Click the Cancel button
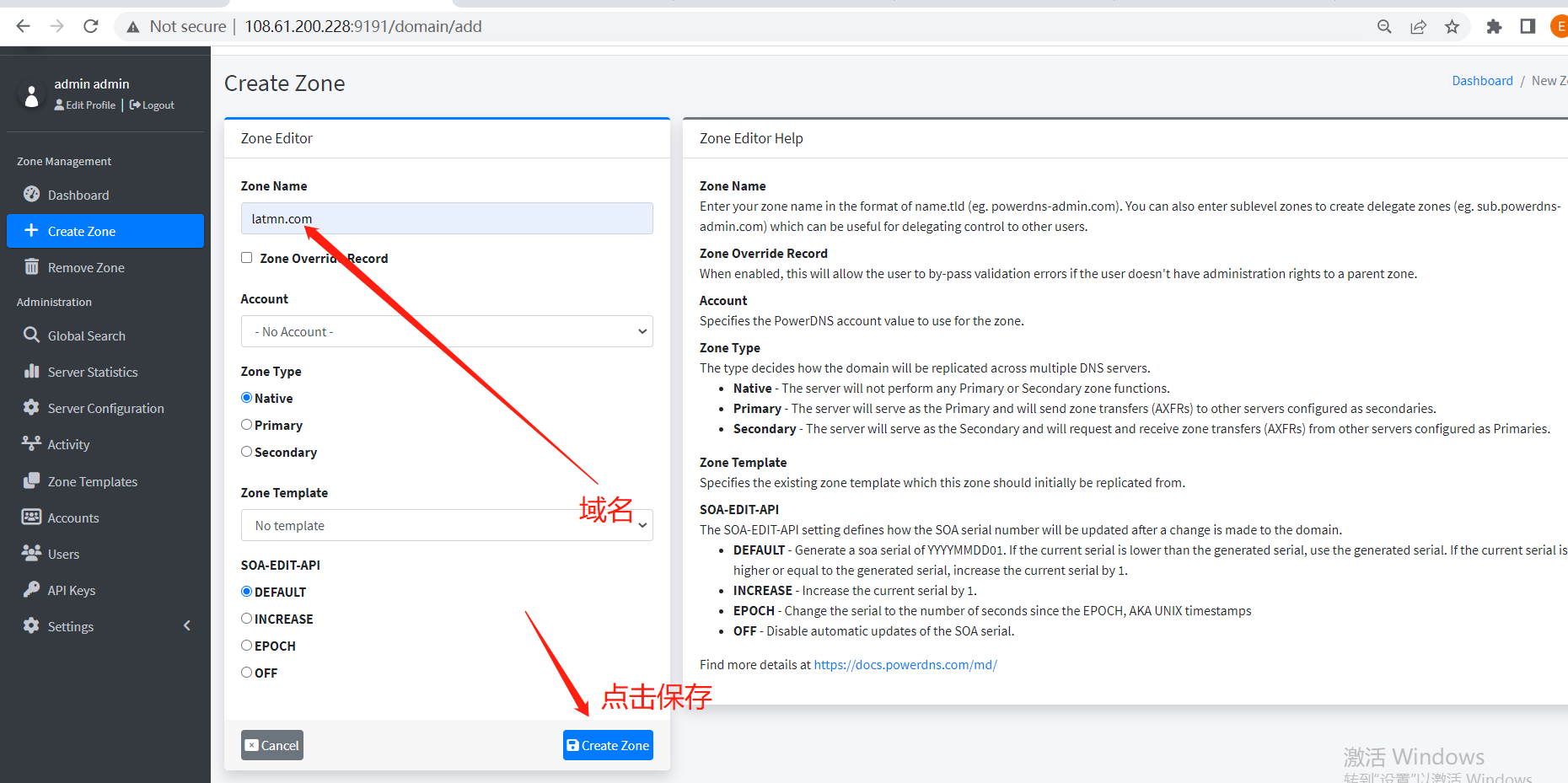Screen dimensions: 1568x783 tap(271, 745)
